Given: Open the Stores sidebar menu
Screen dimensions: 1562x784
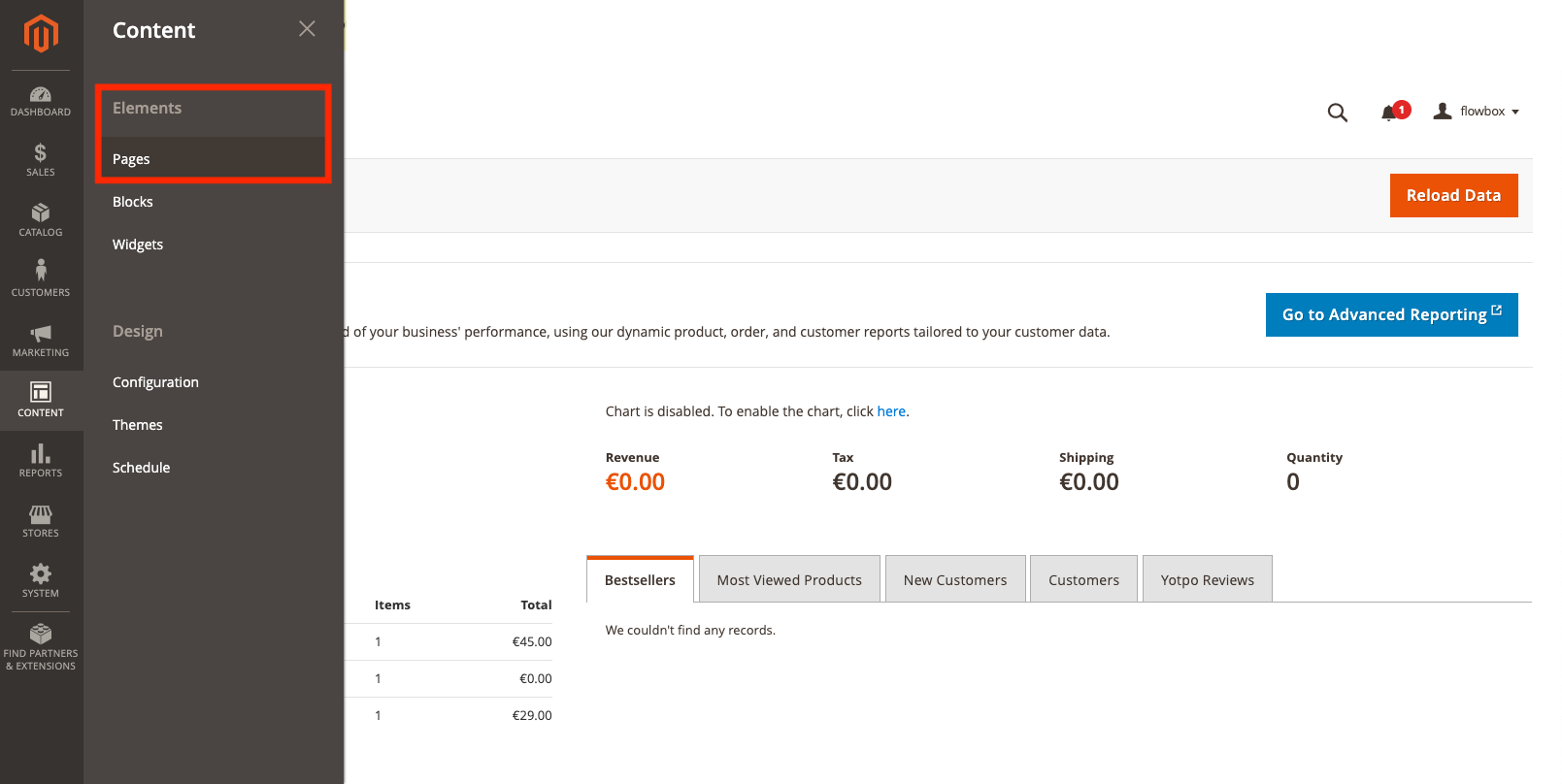Looking at the screenshot, I should point(41,521).
